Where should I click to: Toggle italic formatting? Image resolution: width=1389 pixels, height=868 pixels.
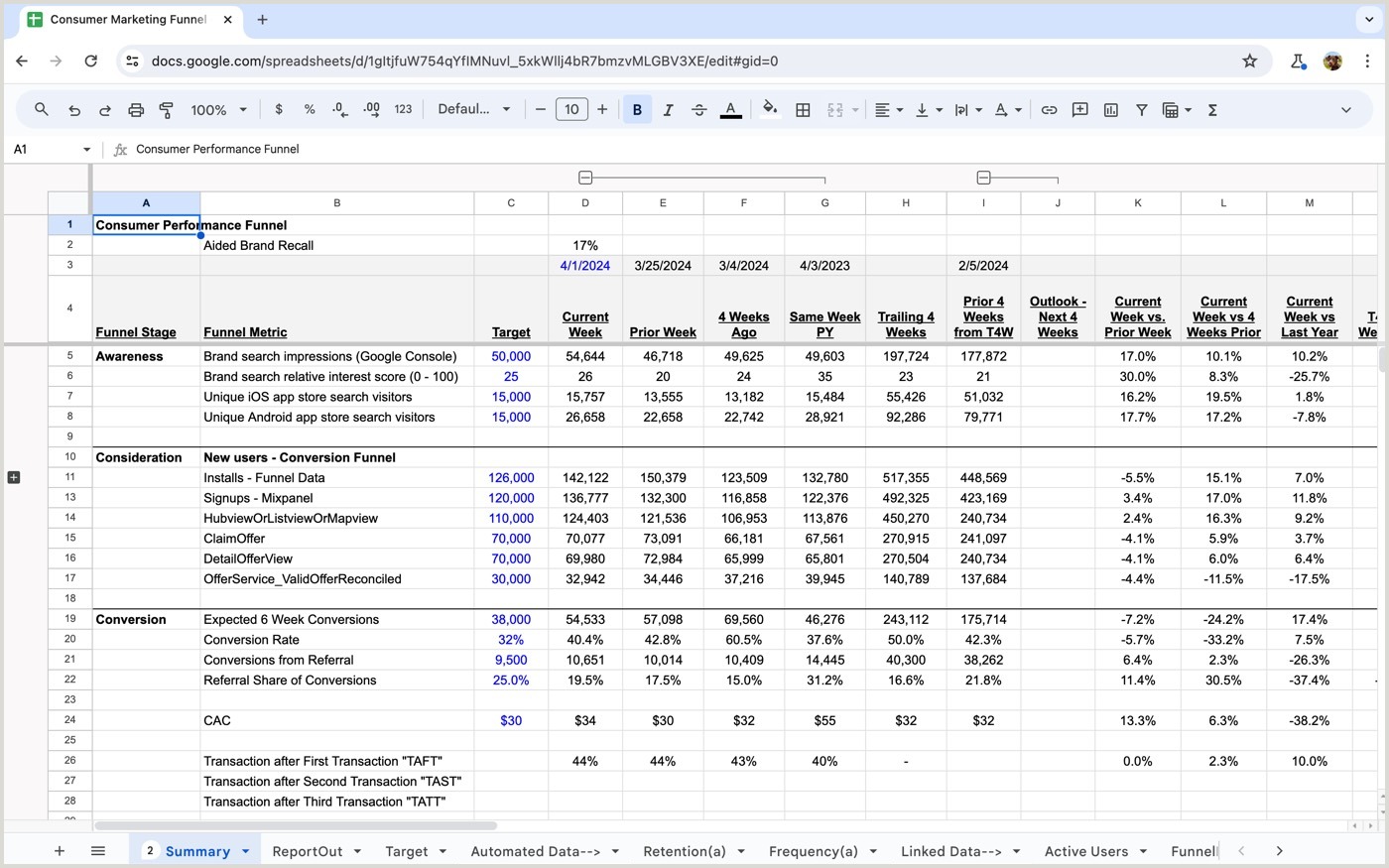pos(668,110)
